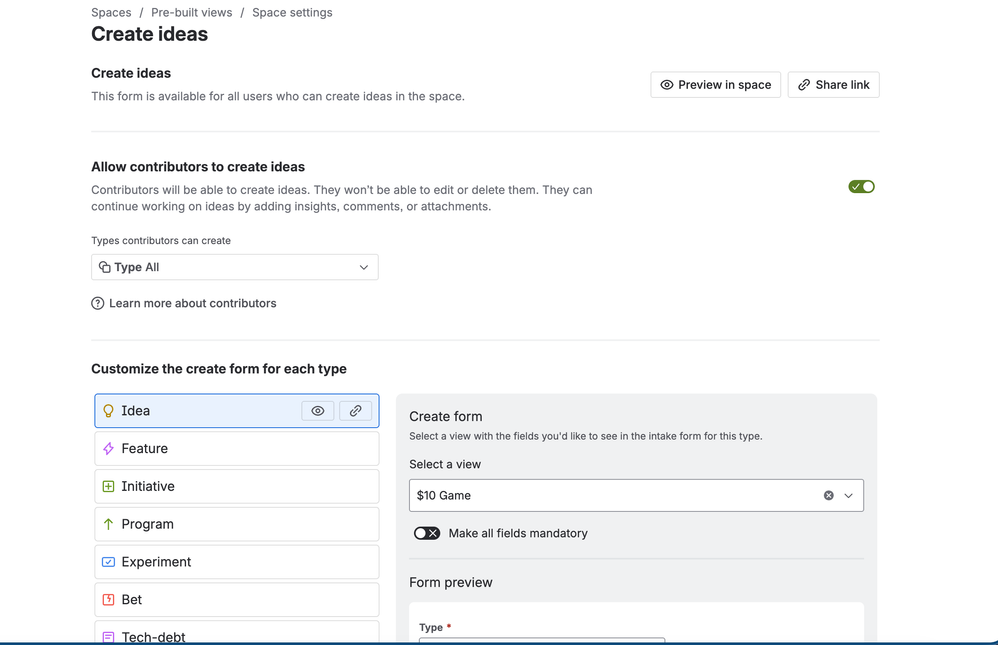998x645 pixels.
Task: Click the Create form heading
Action: (446, 416)
